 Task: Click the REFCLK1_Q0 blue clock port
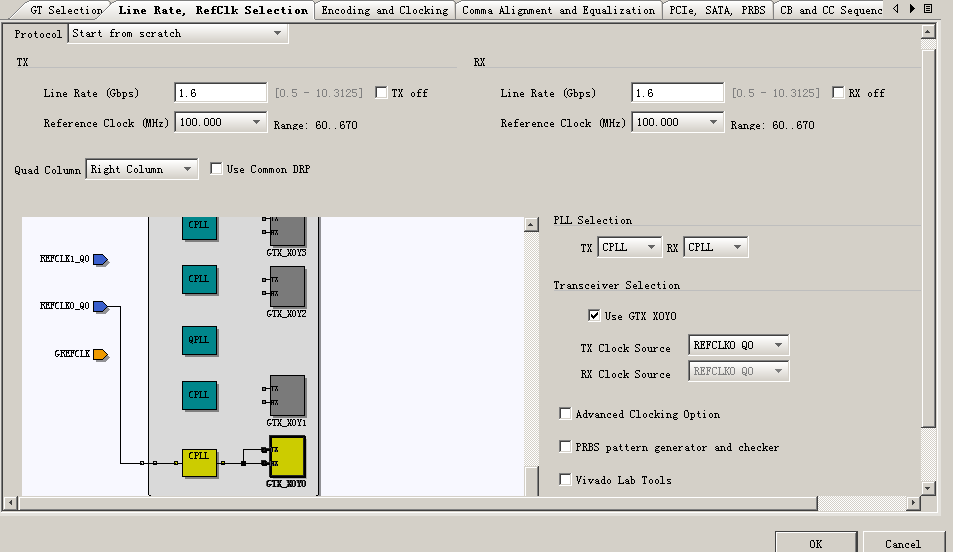point(100,259)
